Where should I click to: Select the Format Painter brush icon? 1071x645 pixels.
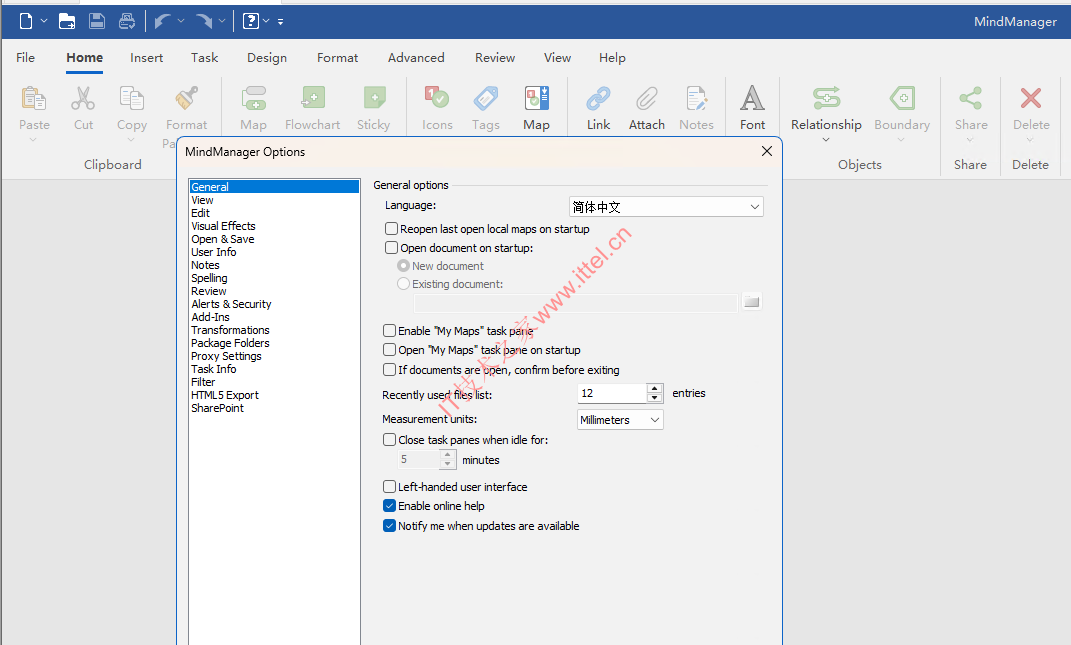pos(186,99)
